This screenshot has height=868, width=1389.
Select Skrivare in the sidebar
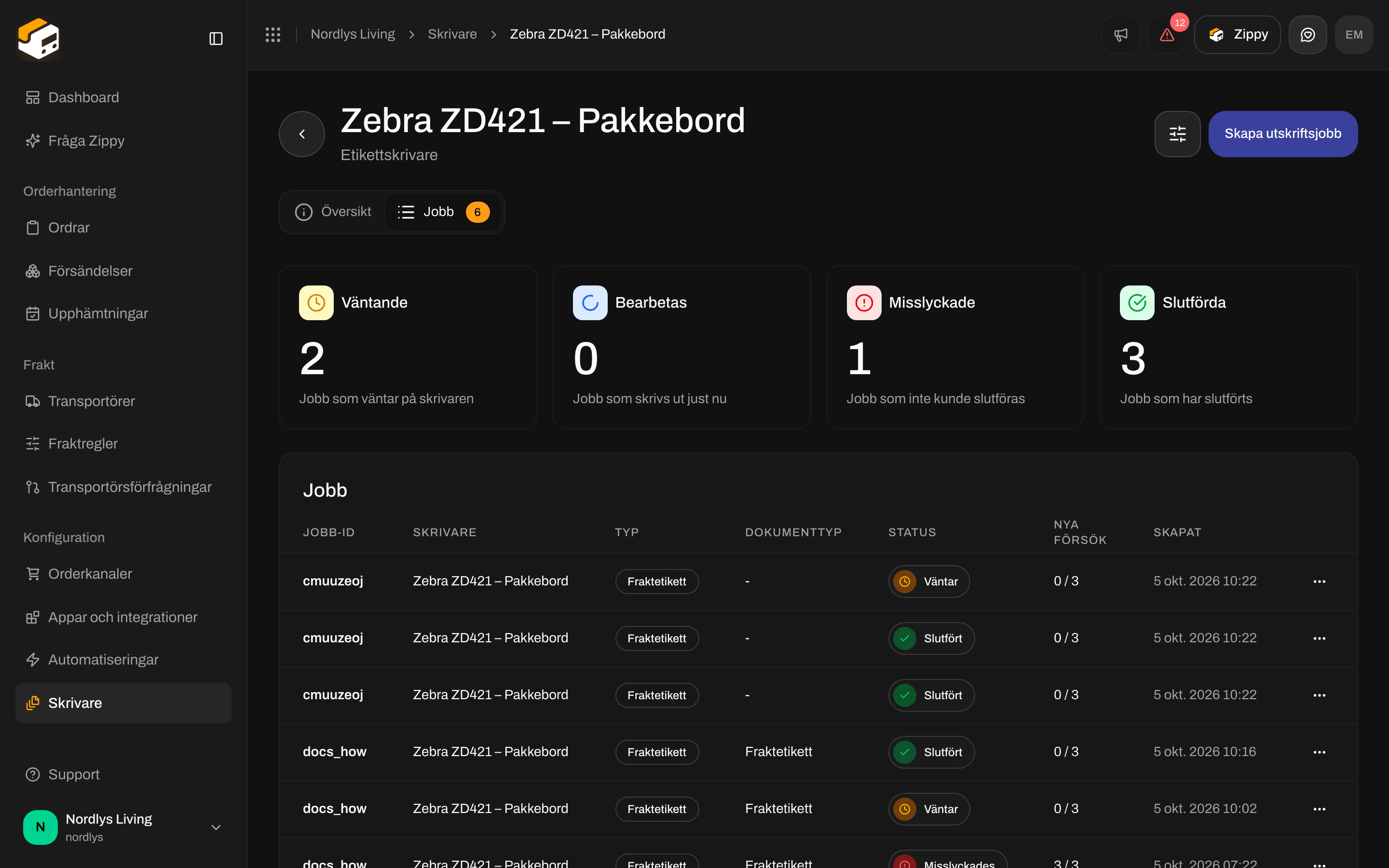(x=123, y=703)
